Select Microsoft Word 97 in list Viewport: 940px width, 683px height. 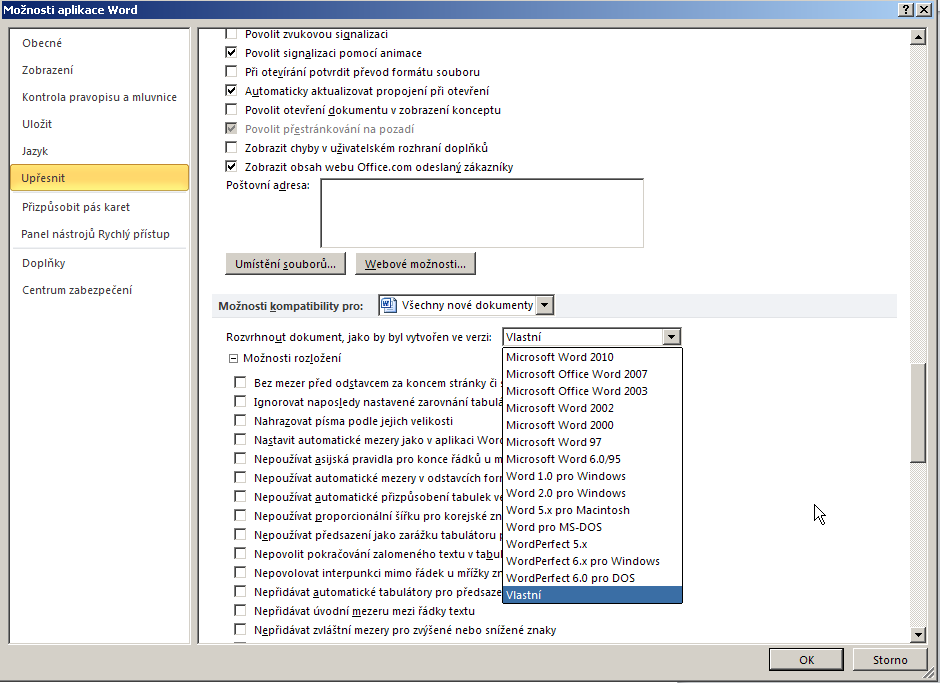592,442
